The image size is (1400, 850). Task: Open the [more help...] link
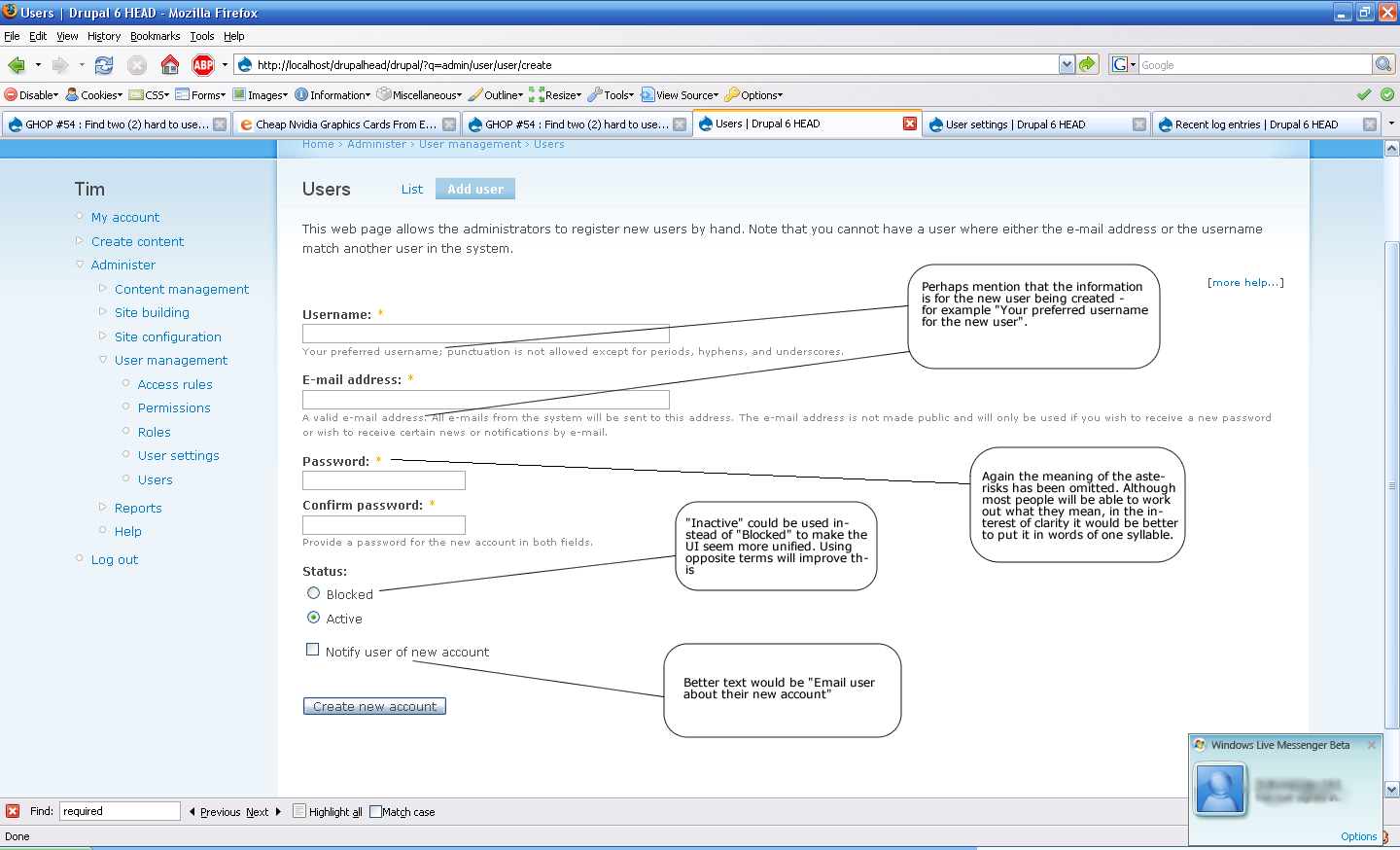(x=1245, y=283)
